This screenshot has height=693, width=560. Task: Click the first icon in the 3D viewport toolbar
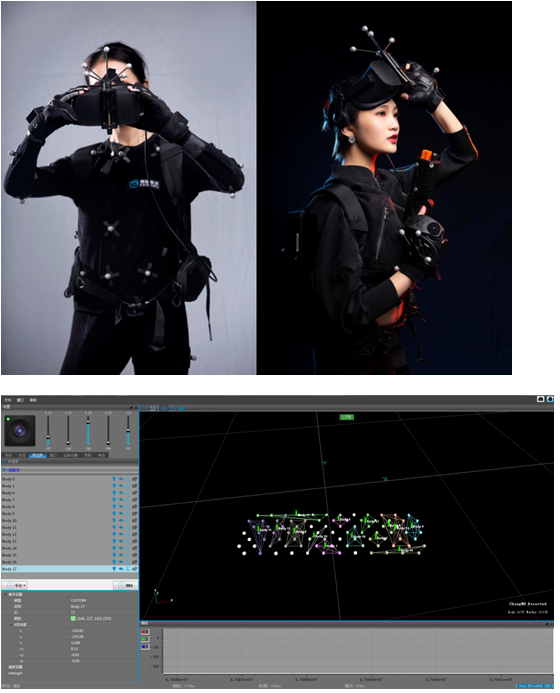click(144, 408)
